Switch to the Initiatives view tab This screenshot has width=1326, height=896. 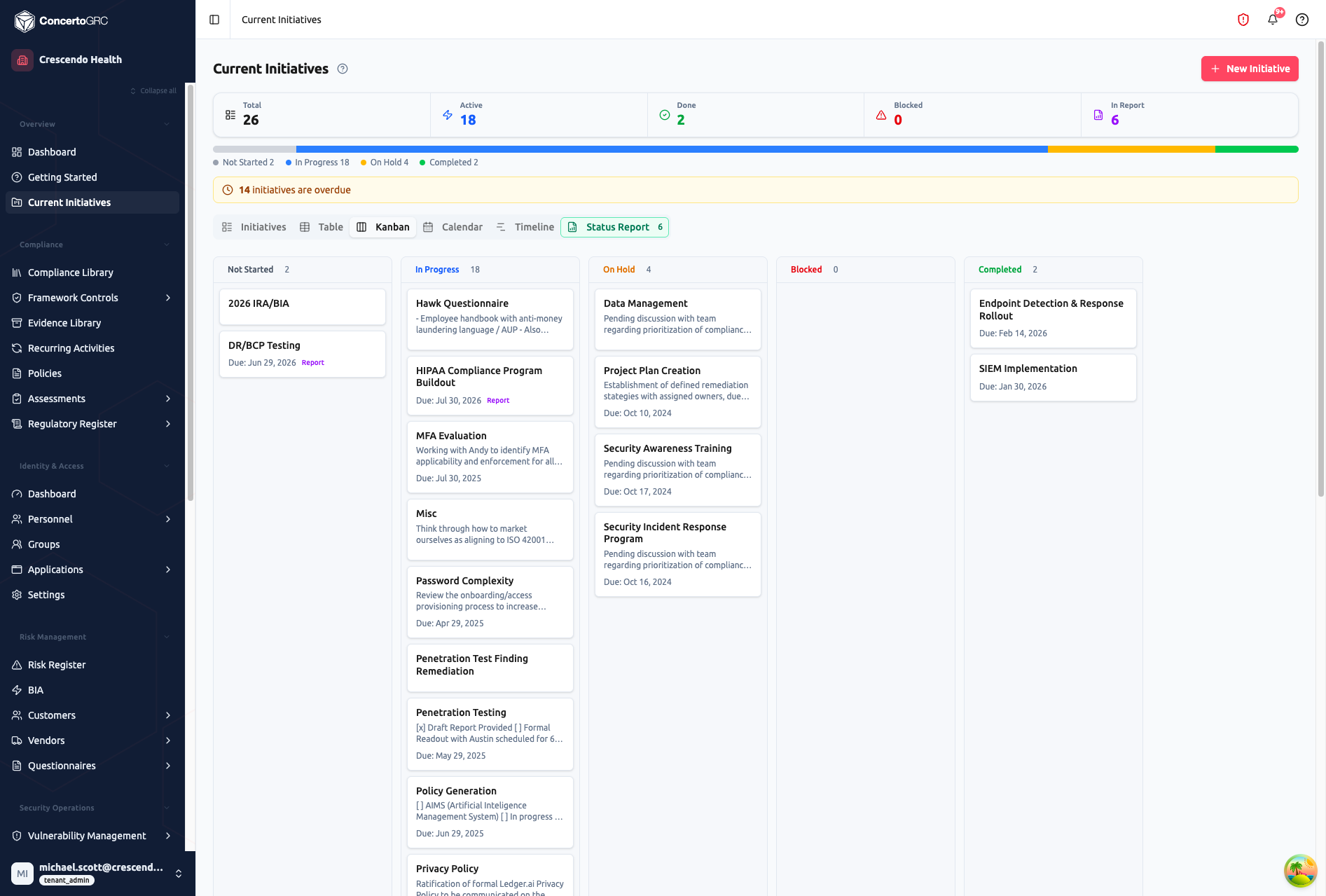click(254, 227)
